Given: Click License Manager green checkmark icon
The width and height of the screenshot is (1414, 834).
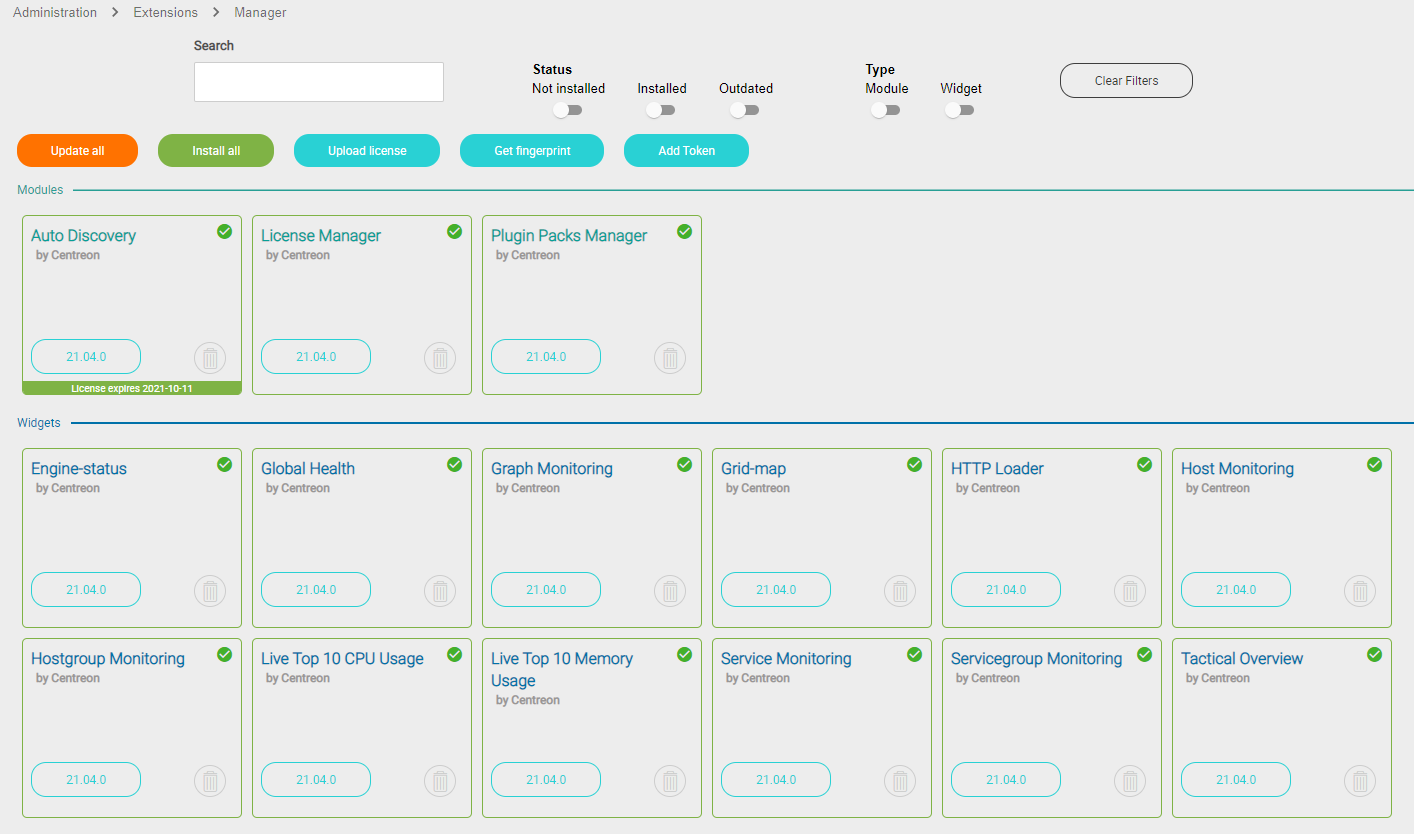Looking at the screenshot, I should coord(454,231).
